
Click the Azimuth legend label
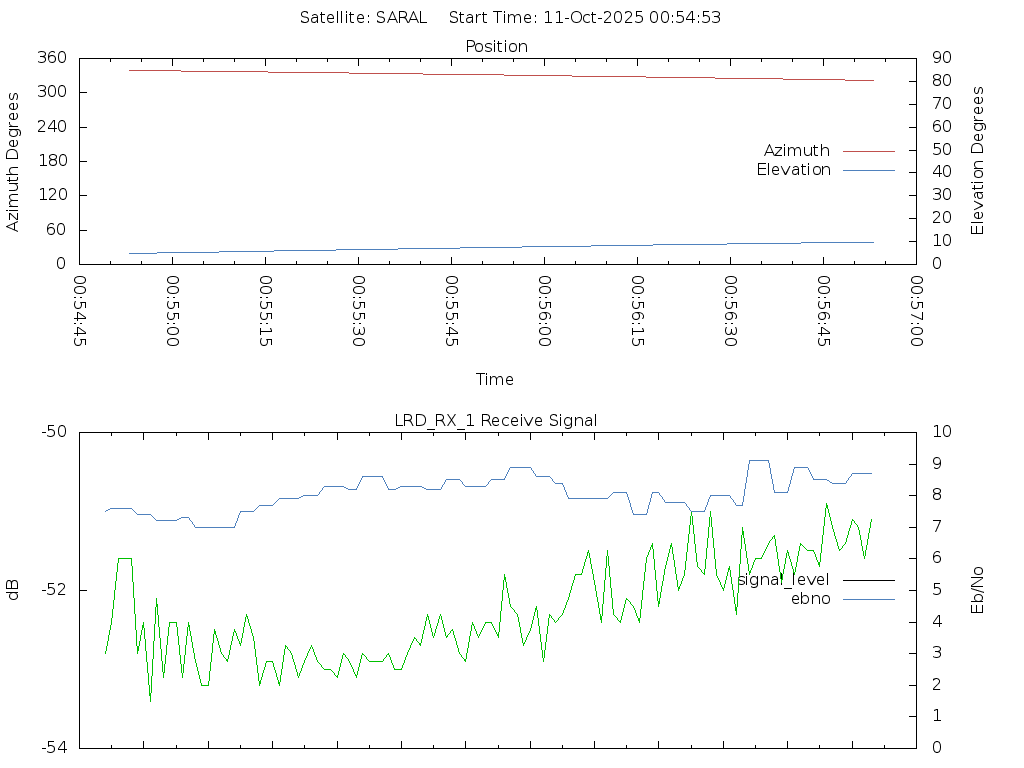point(796,151)
